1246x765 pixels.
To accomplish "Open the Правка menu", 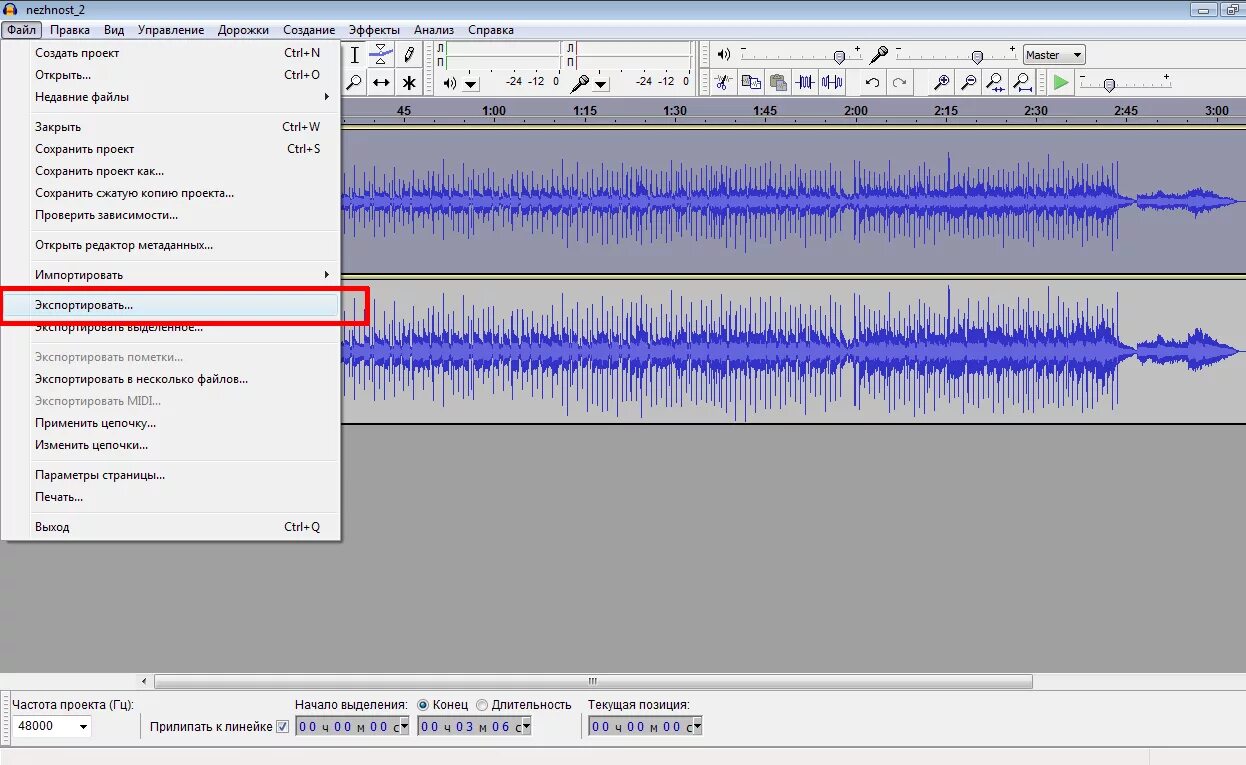I will tap(70, 30).
